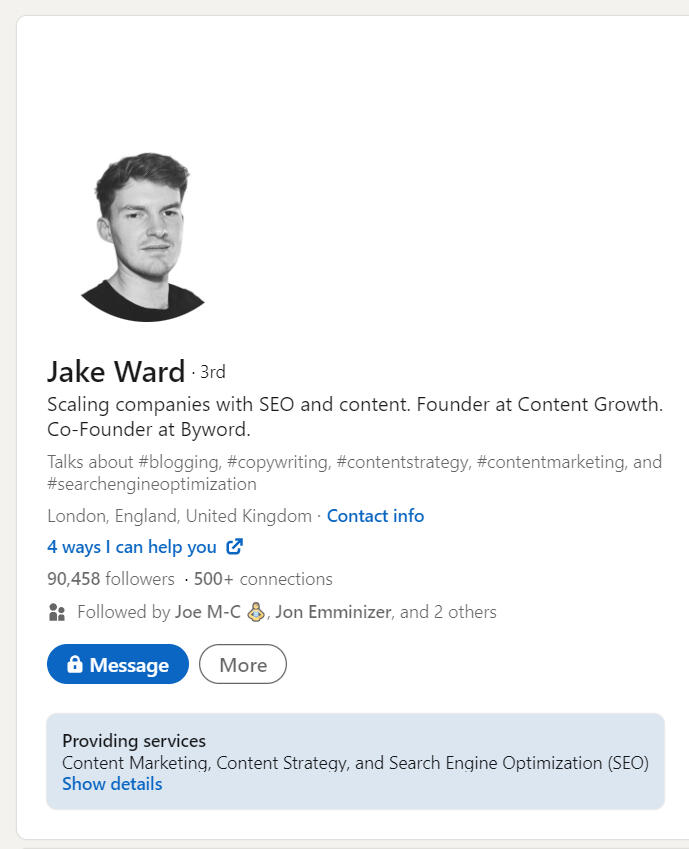
Task: Expand Show details for provided services
Action: point(112,784)
